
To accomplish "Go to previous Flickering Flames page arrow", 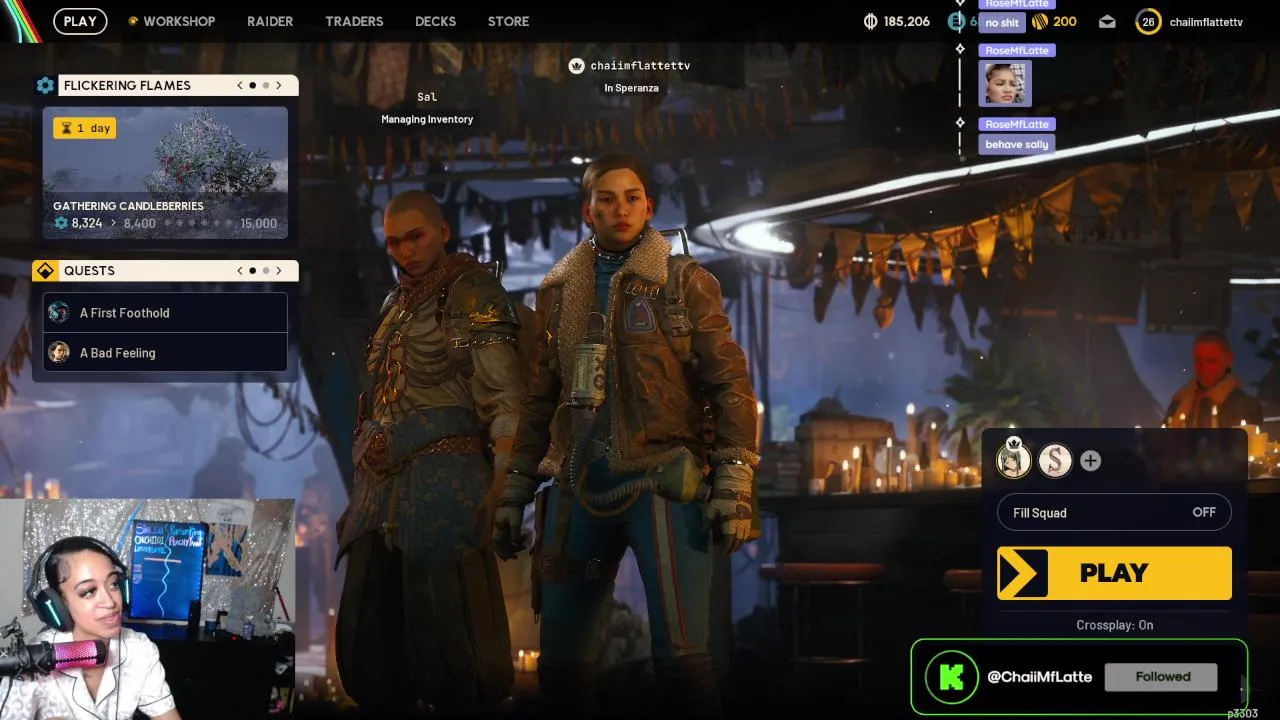I will pyautogui.click(x=240, y=85).
